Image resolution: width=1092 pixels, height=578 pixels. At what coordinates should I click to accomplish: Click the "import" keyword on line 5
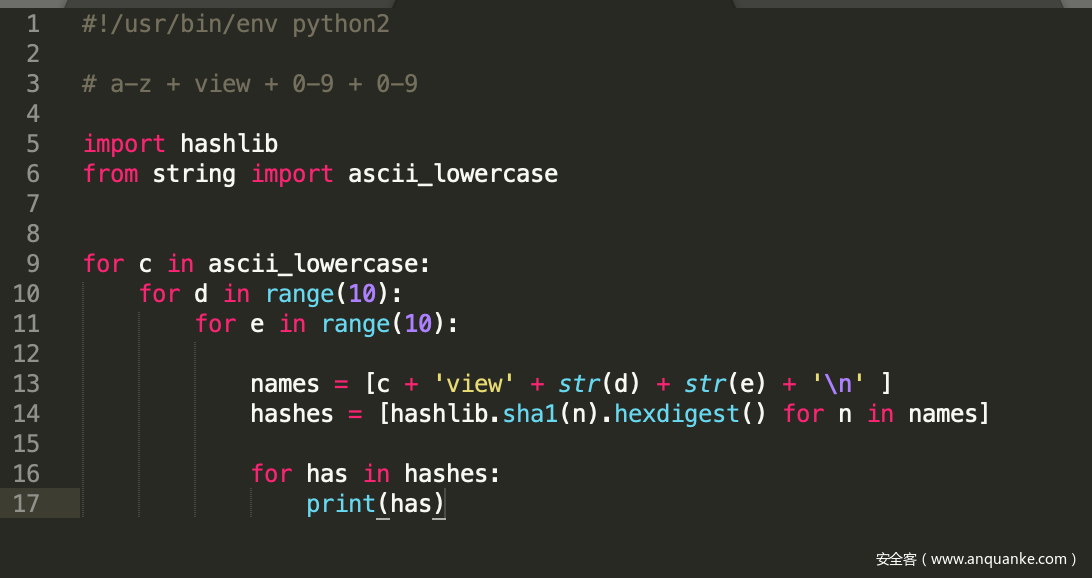coord(124,144)
